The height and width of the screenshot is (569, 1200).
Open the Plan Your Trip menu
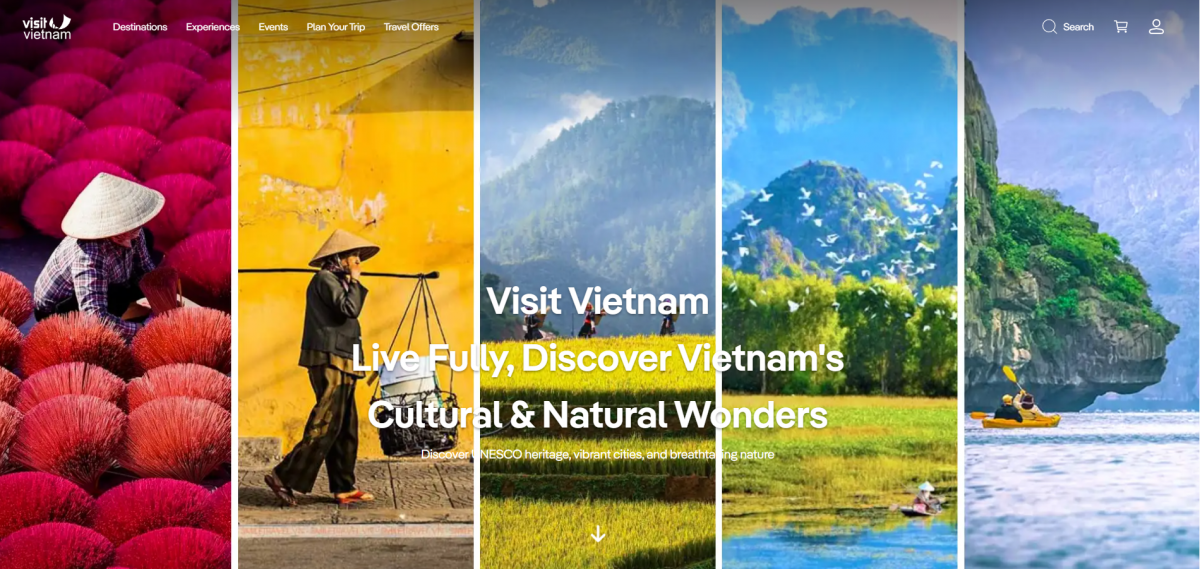point(336,27)
